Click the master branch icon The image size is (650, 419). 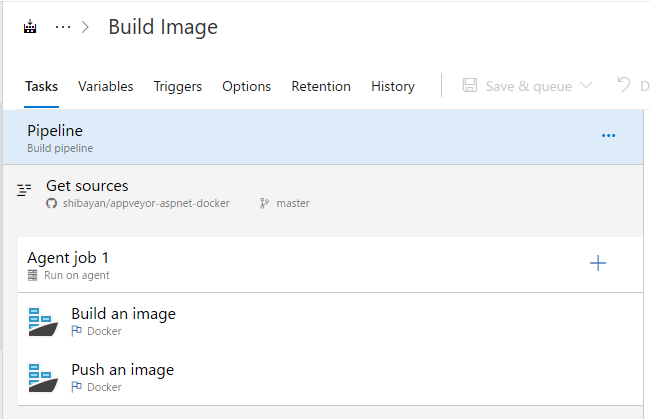pyautogui.click(x=264, y=203)
